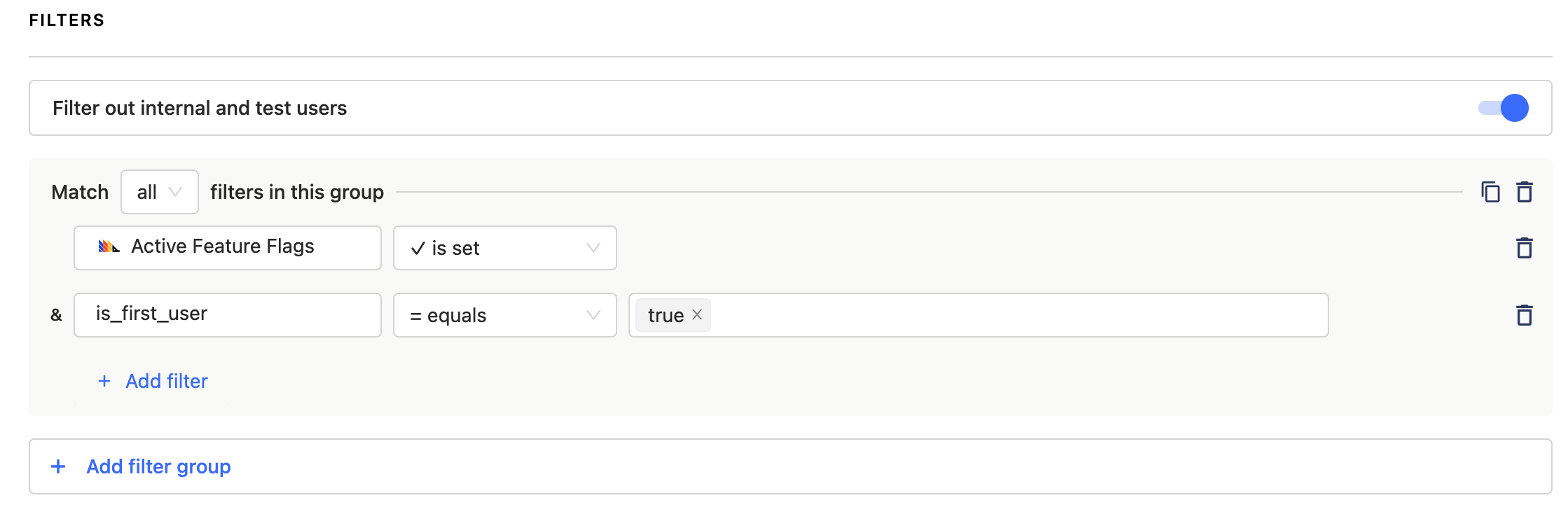Delete the entire filter group via trash icon
The height and width of the screenshot is (507, 1568).
pos(1525,190)
